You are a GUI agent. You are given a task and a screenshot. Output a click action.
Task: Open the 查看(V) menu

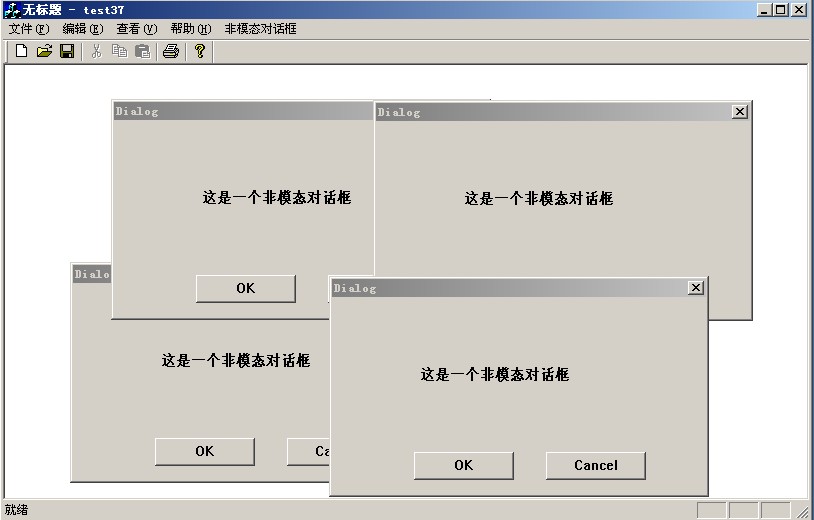137,29
